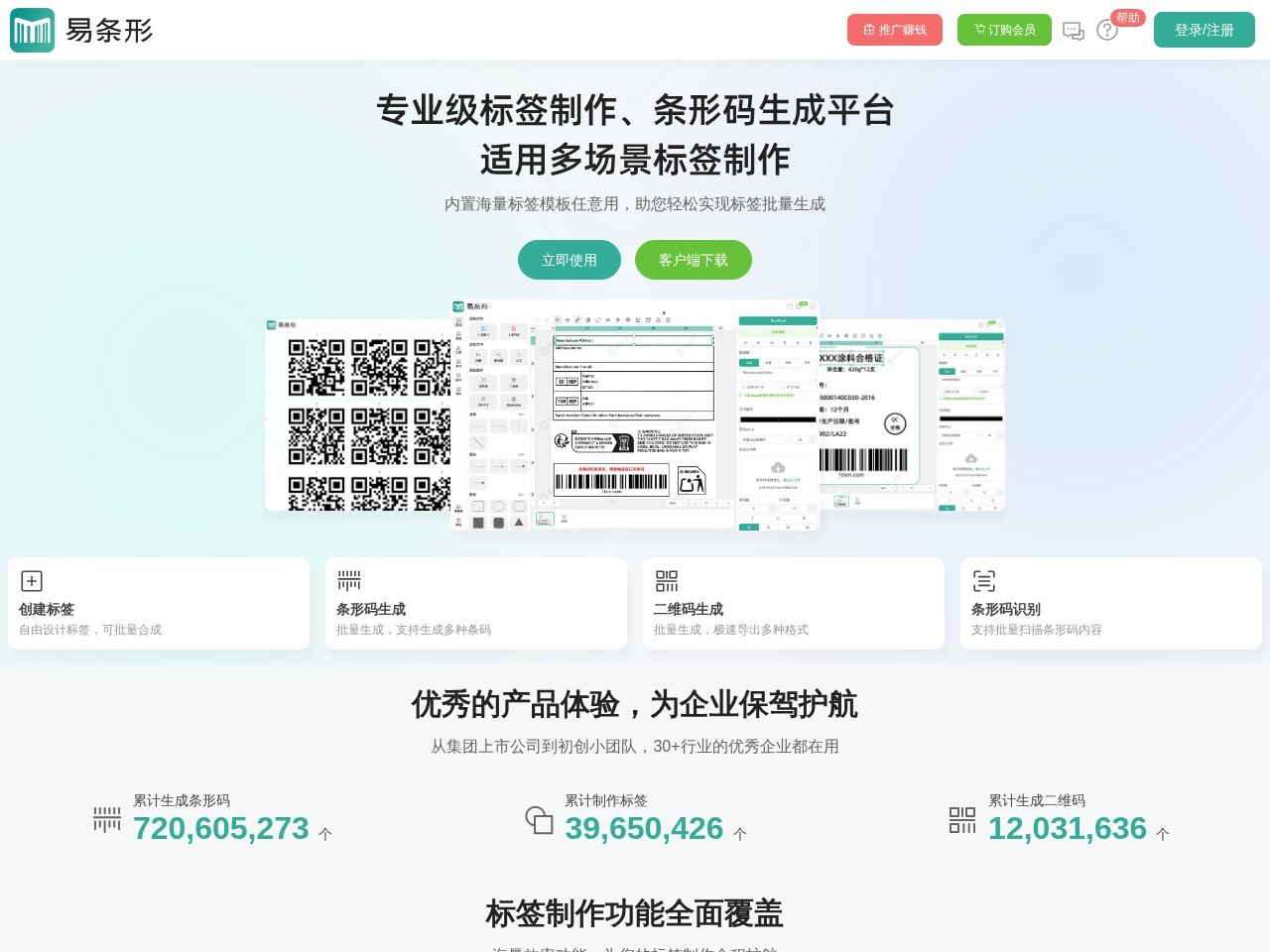Click the 累计生成二维码 label
1270x952 pixels.
[1037, 800]
